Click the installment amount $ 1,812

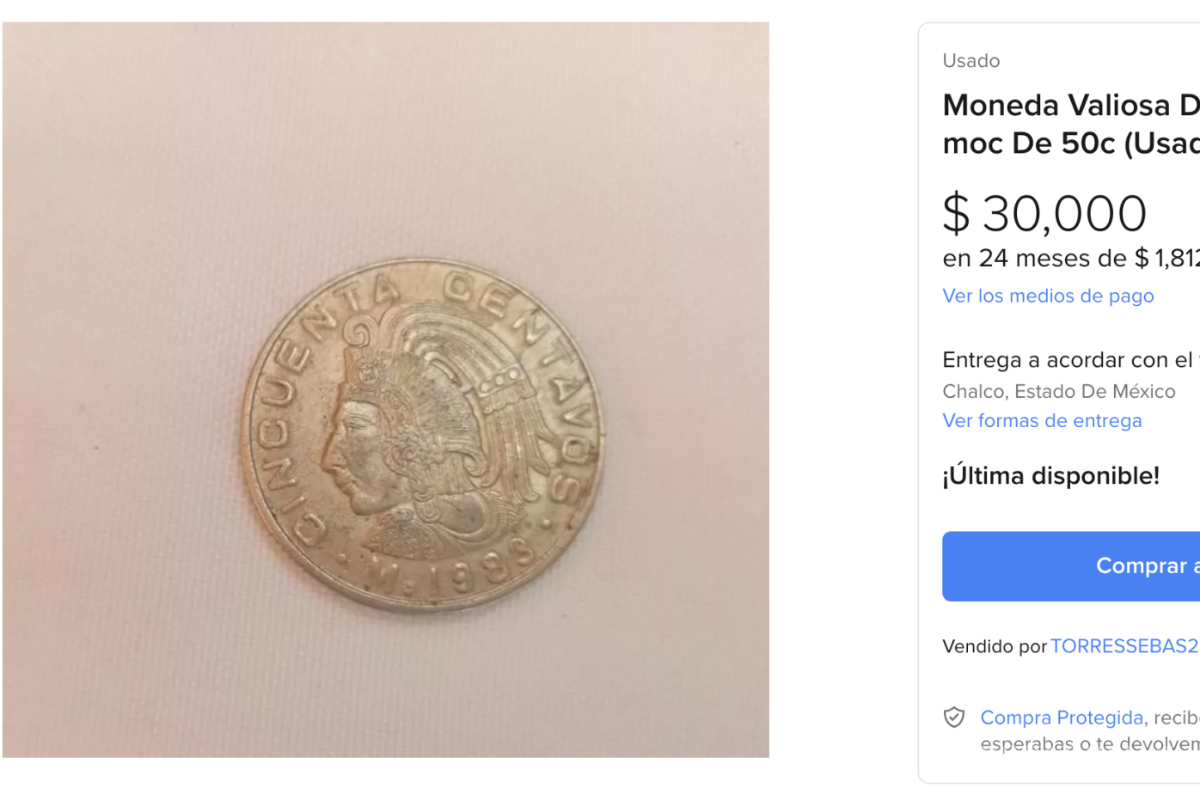(1165, 258)
